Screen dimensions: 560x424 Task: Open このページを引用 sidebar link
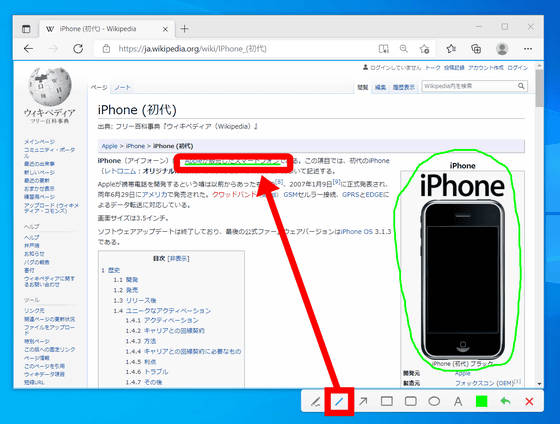tap(44, 366)
